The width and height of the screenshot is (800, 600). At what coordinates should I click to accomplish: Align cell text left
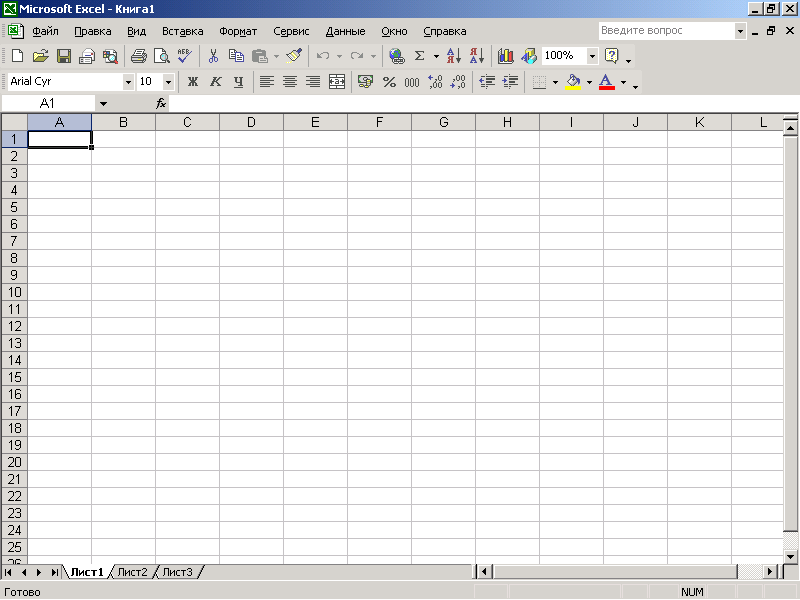pyautogui.click(x=267, y=82)
